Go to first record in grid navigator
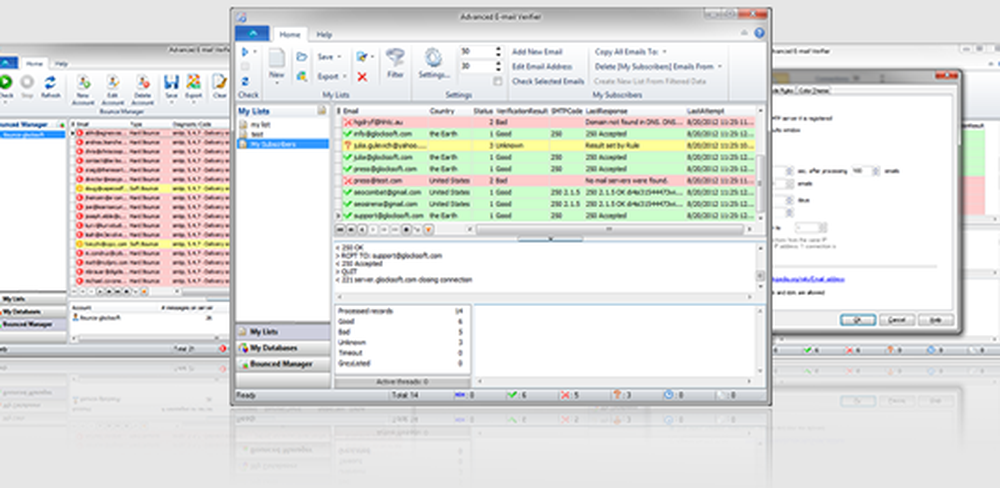Screen dimensions: 1000x488 click(341, 228)
